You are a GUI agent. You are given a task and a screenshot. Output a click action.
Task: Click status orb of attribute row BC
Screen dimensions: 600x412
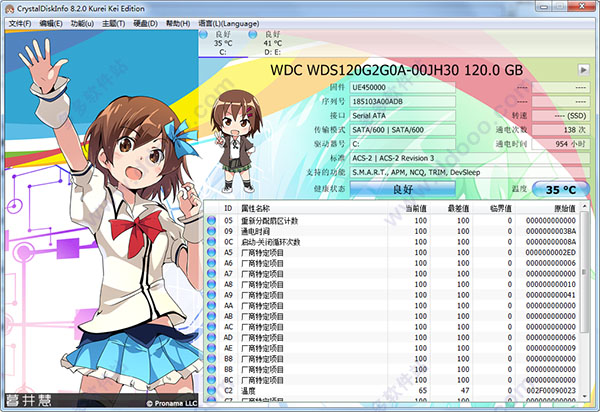[x=211, y=380]
